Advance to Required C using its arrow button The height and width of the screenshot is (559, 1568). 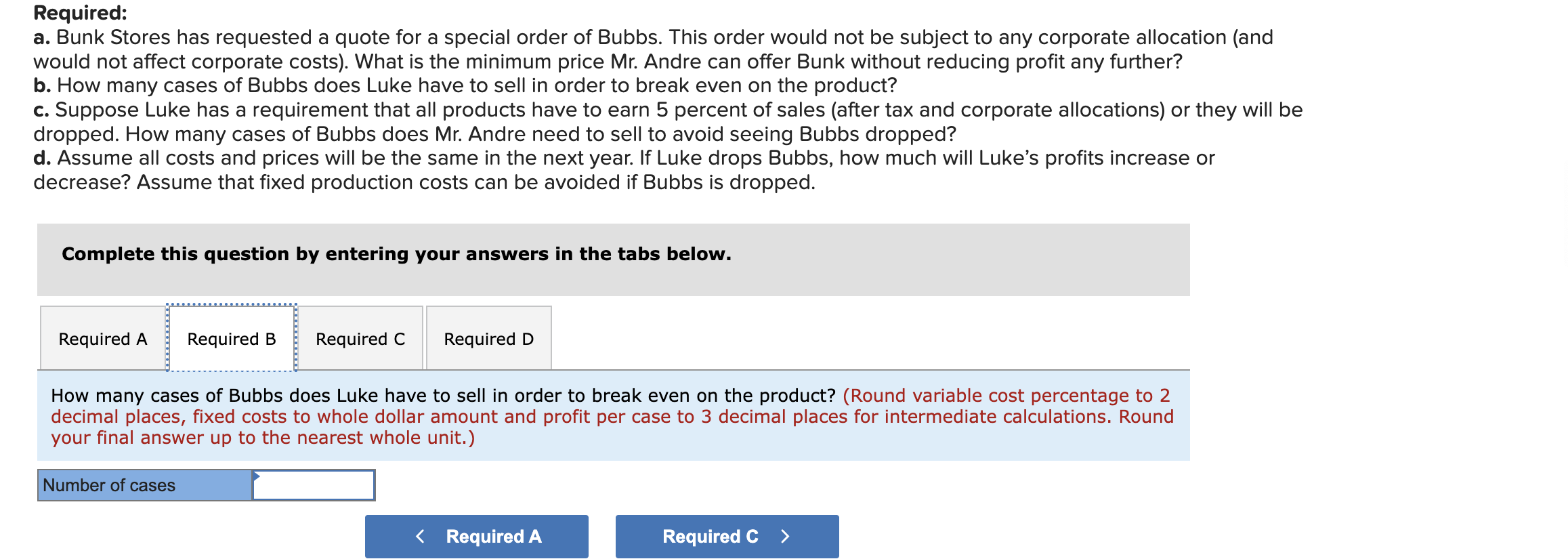tap(725, 535)
